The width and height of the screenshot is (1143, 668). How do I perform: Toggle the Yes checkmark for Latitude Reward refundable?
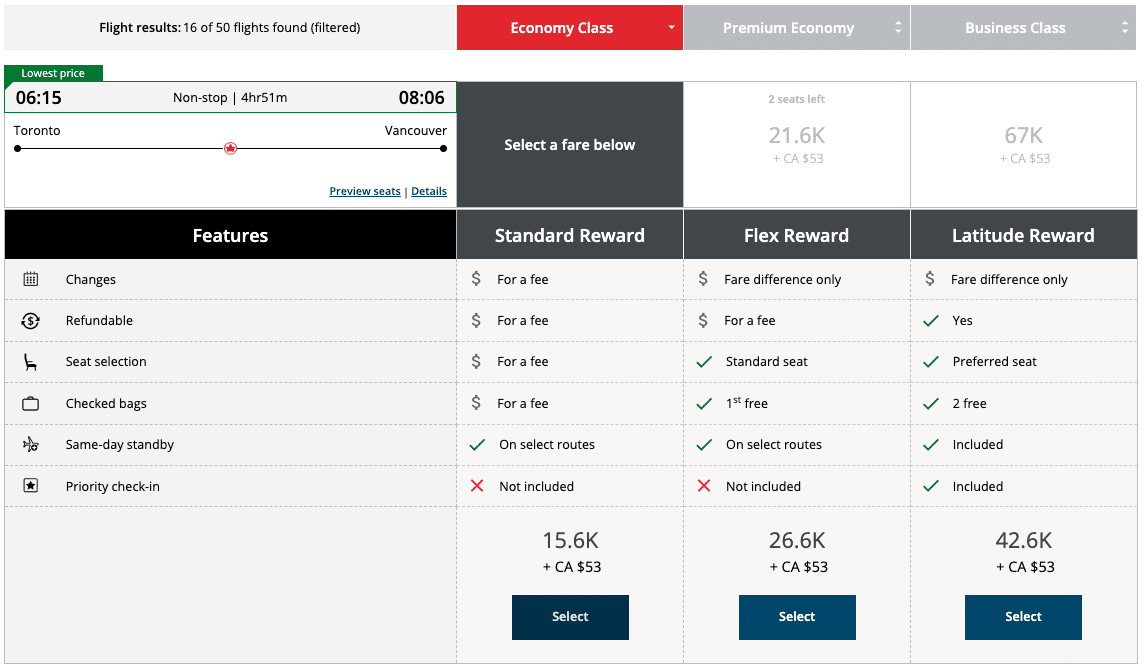tap(932, 320)
